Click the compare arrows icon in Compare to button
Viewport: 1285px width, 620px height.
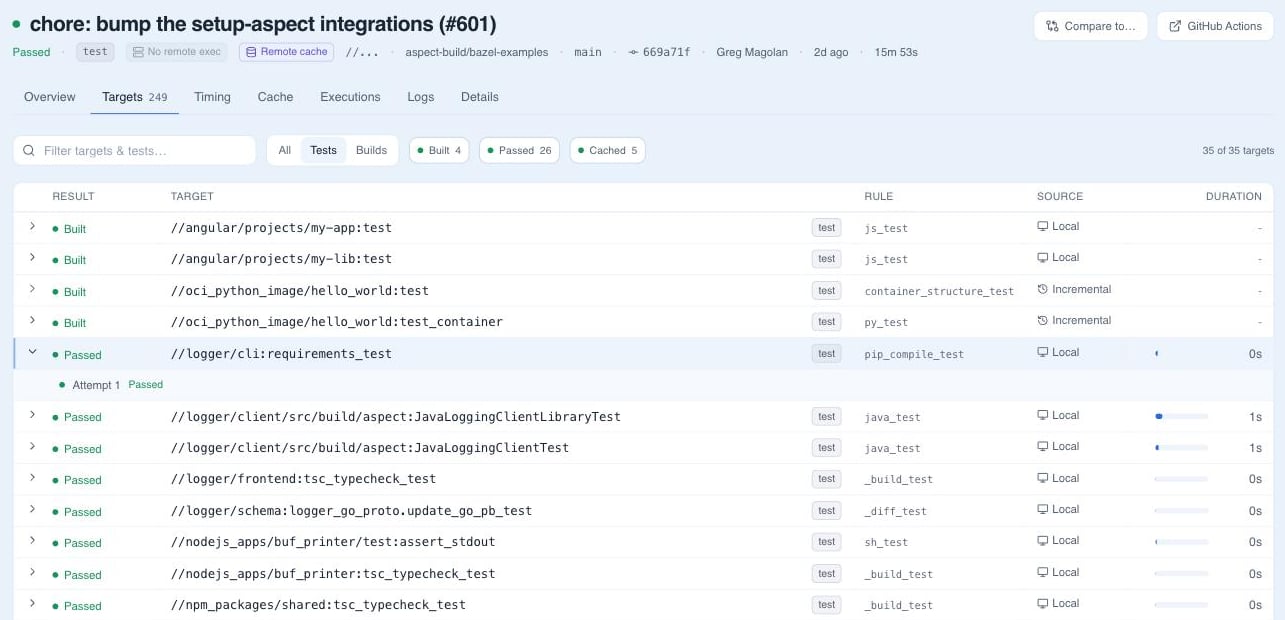coord(1052,26)
